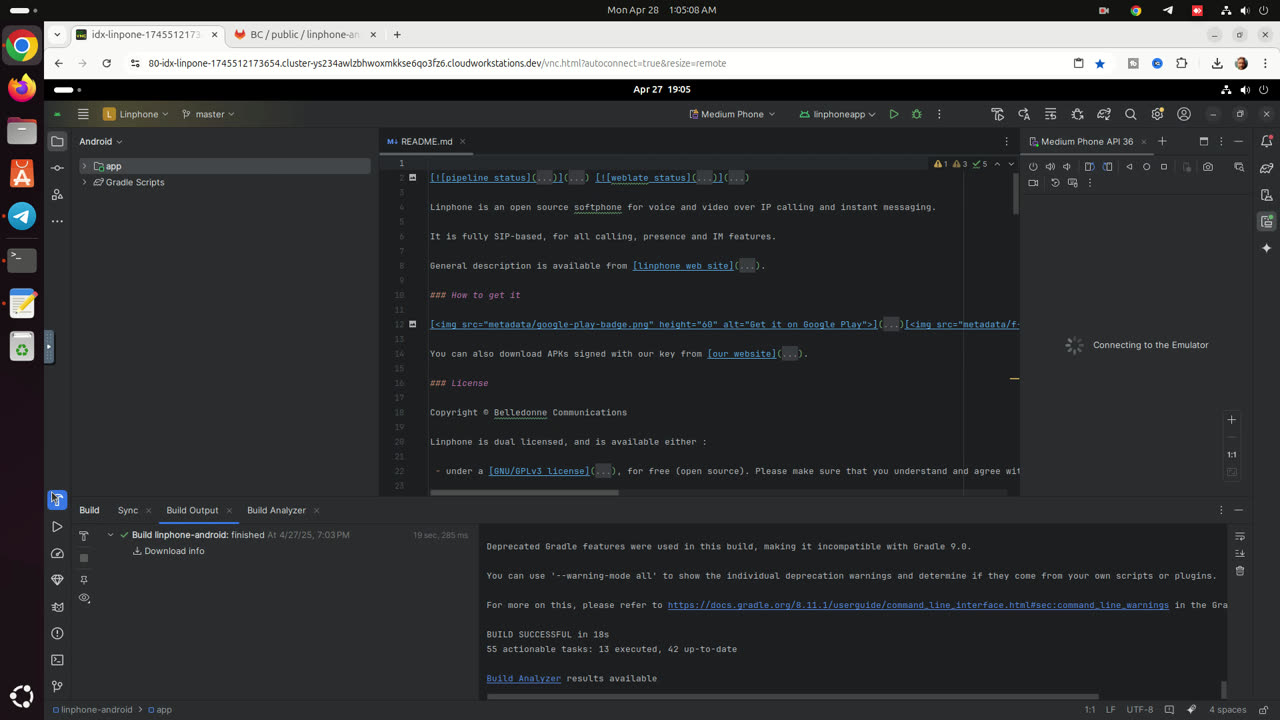Viewport: 1280px width, 720px height.
Task: Click build output horizontal scrollbar
Action: pyautogui.click(x=792, y=696)
